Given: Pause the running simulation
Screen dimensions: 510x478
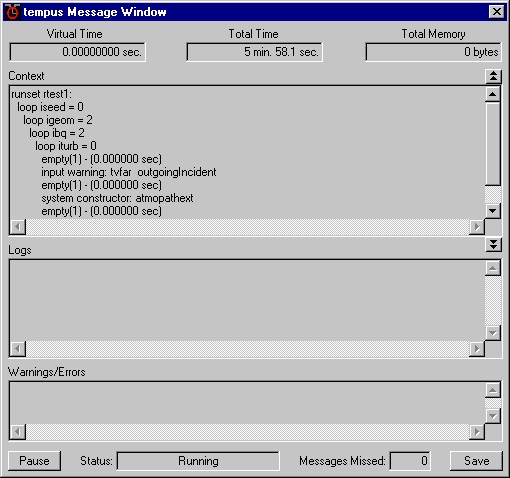Looking at the screenshot, I should pos(34,461).
